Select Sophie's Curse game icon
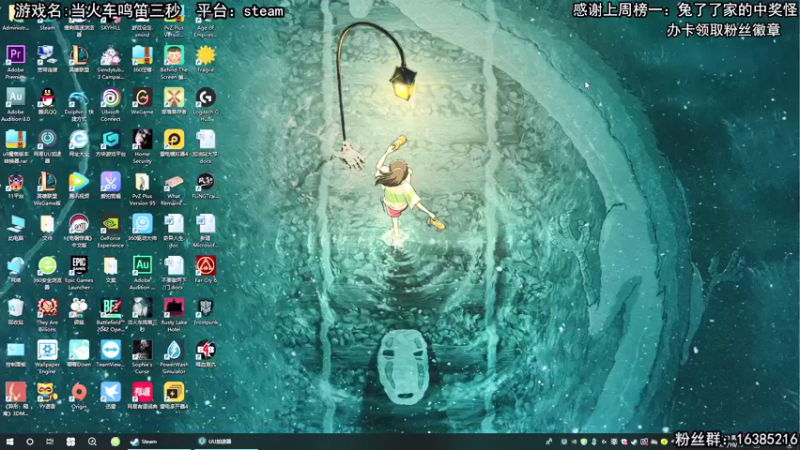The width and height of the screenshot is (800, 450). (142, 350)
